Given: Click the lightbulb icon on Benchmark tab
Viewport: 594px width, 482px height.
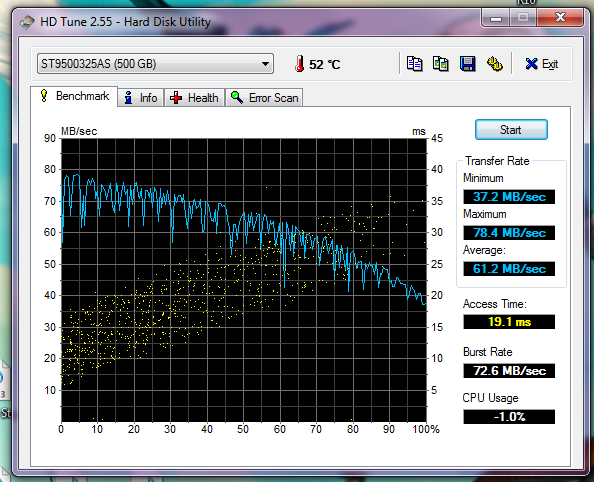Looking at the screenshot, I should [44, 95].
